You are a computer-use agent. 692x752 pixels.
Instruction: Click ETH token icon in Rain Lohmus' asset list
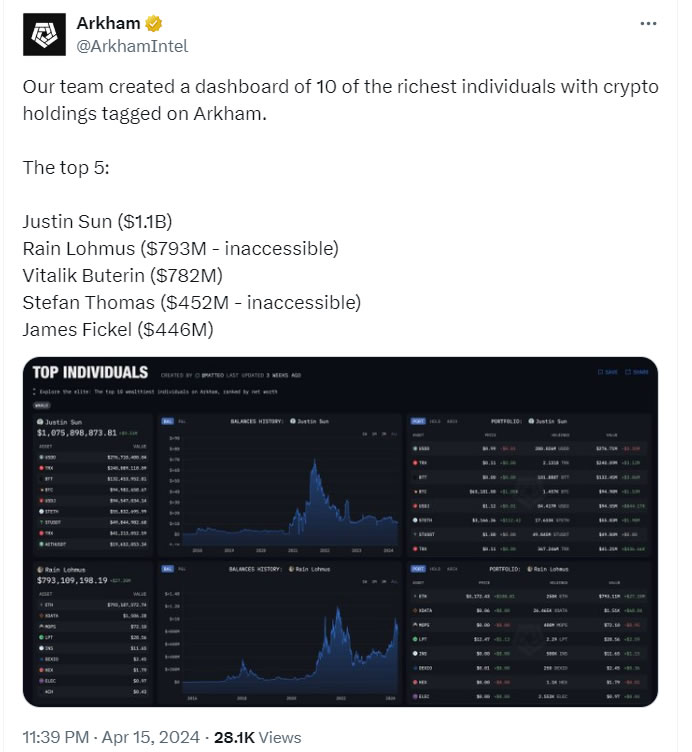pos(40,604)
